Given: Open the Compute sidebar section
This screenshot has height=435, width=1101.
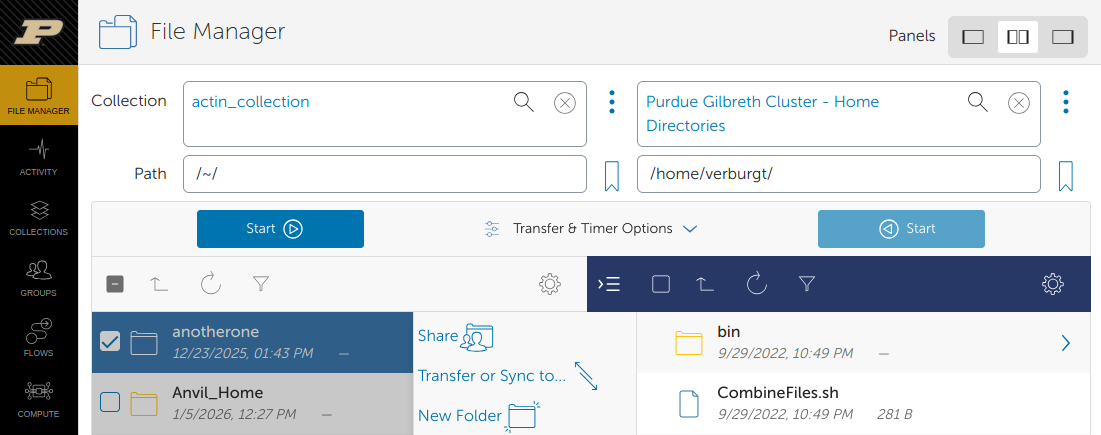Looking at the screenshot, I should [x=39, y=400].
